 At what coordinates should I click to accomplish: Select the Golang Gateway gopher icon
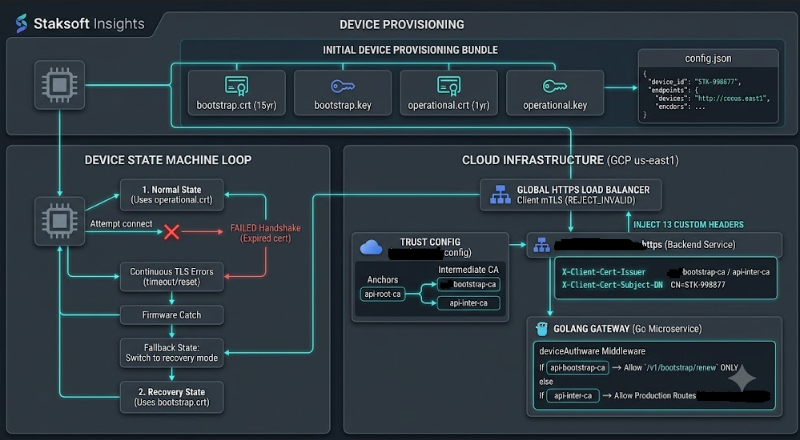click(x=542, y=329)
